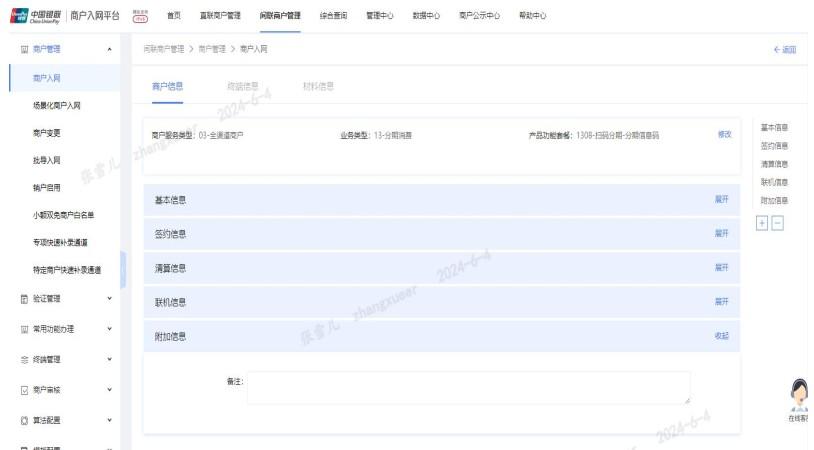Click the 商户管理 sidebar icon
This screenshot has width=814, height=450.
point(24,49)
